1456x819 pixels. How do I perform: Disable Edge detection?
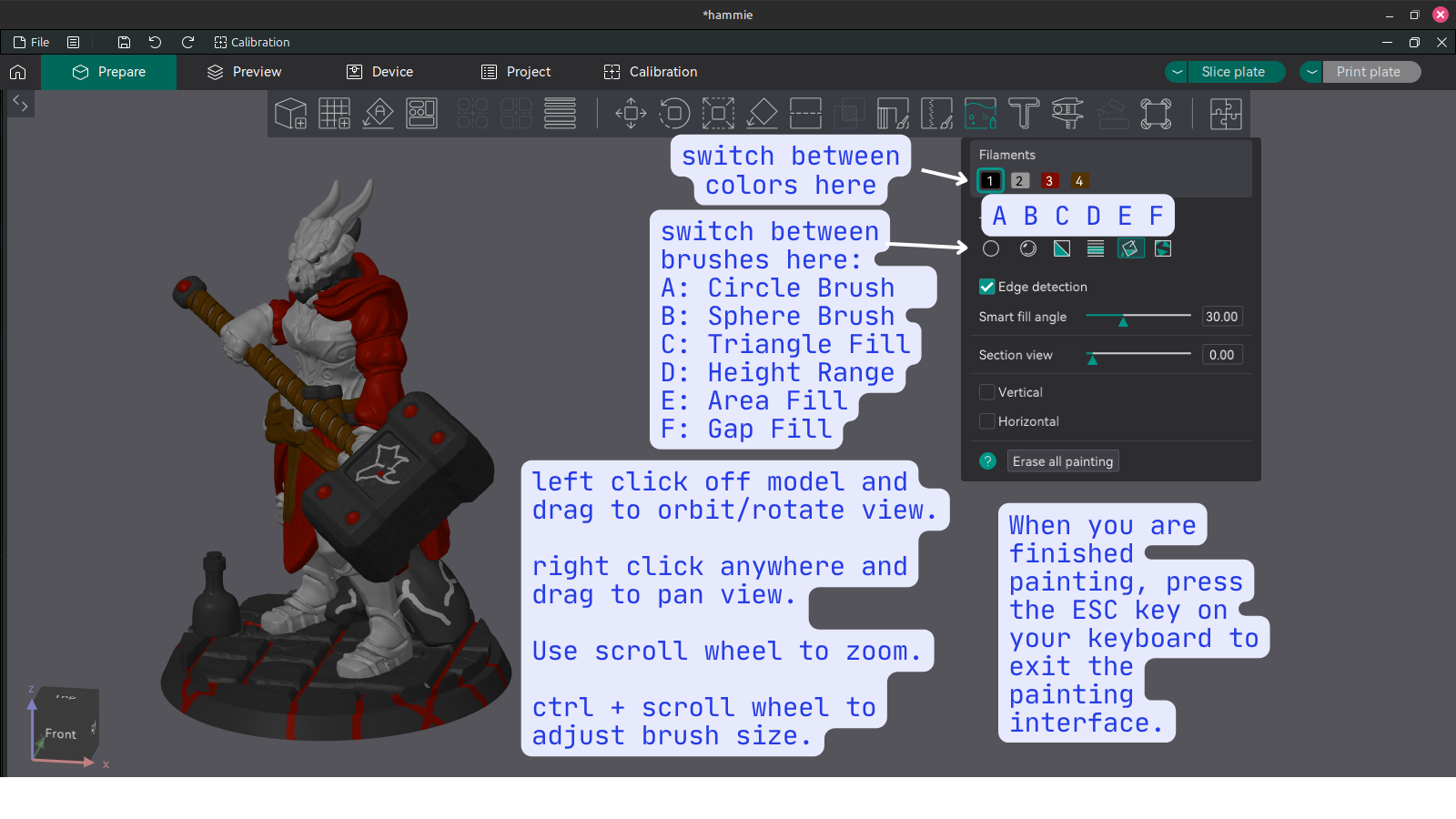coord(987,287)
